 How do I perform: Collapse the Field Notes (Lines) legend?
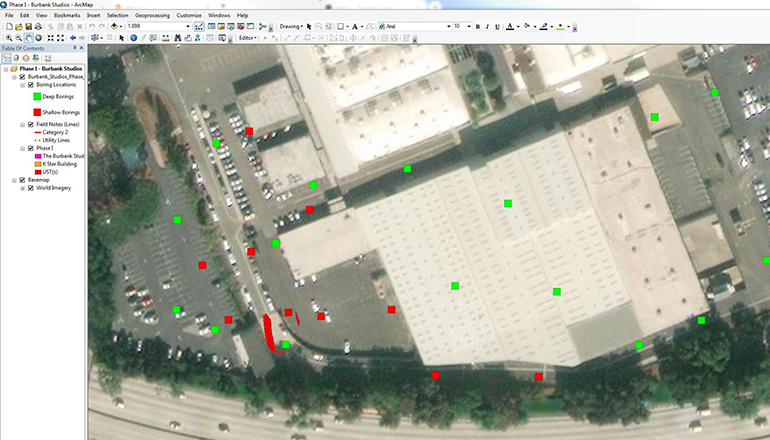[x=23, y=124]
